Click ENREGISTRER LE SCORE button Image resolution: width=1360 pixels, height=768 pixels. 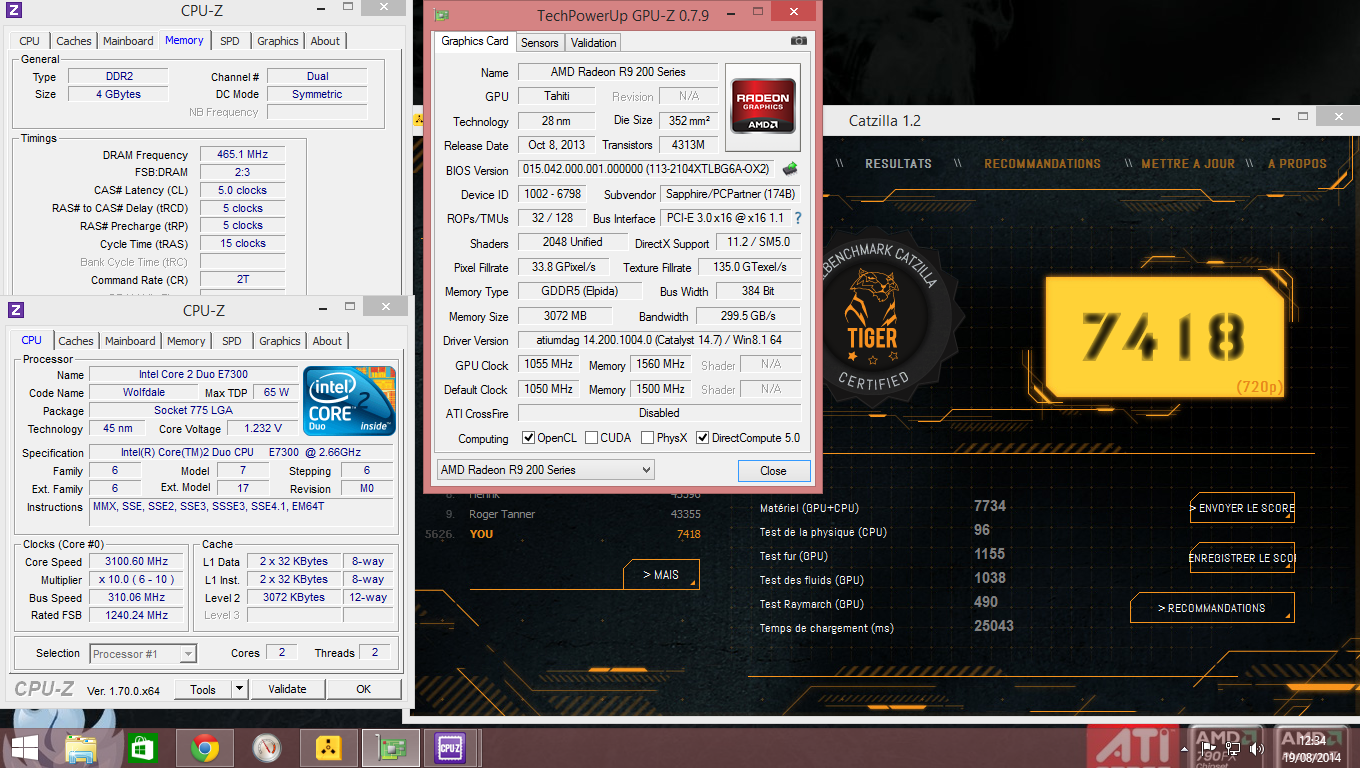click(1242, 558)
